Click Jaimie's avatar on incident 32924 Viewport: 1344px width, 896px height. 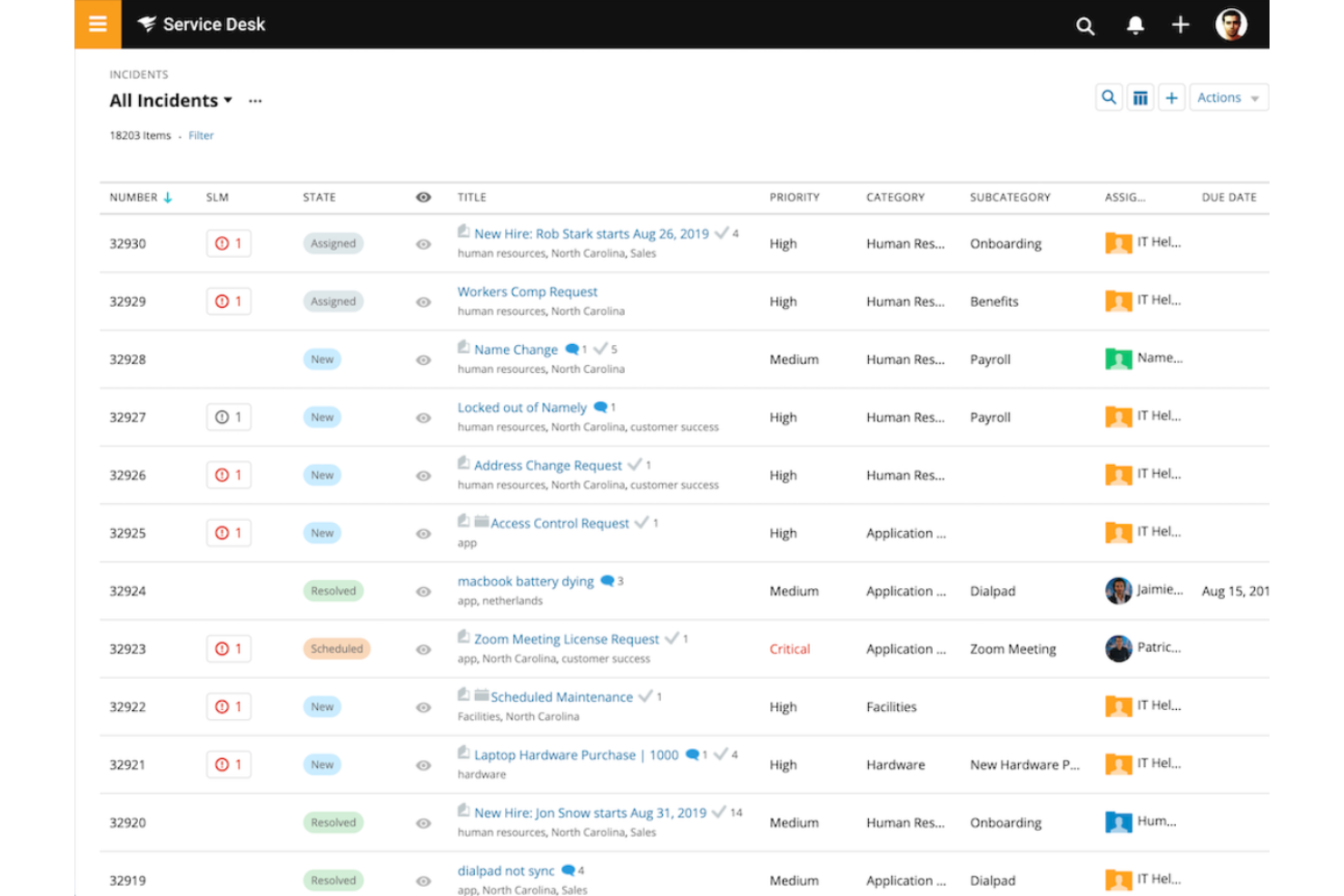coord(1118,590)
